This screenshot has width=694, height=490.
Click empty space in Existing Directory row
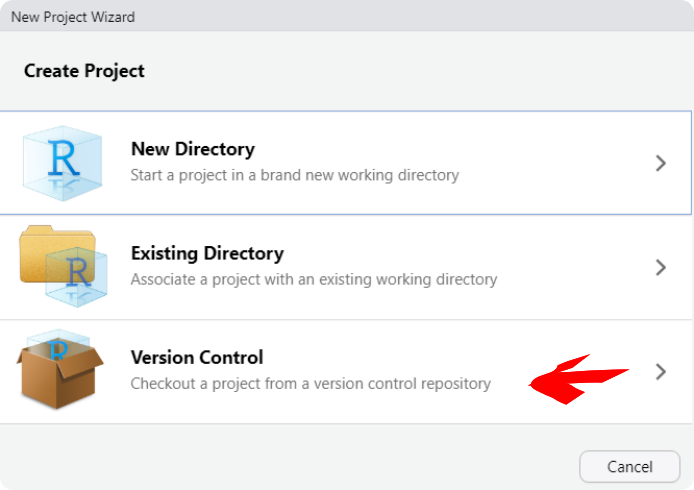[575, 267]
